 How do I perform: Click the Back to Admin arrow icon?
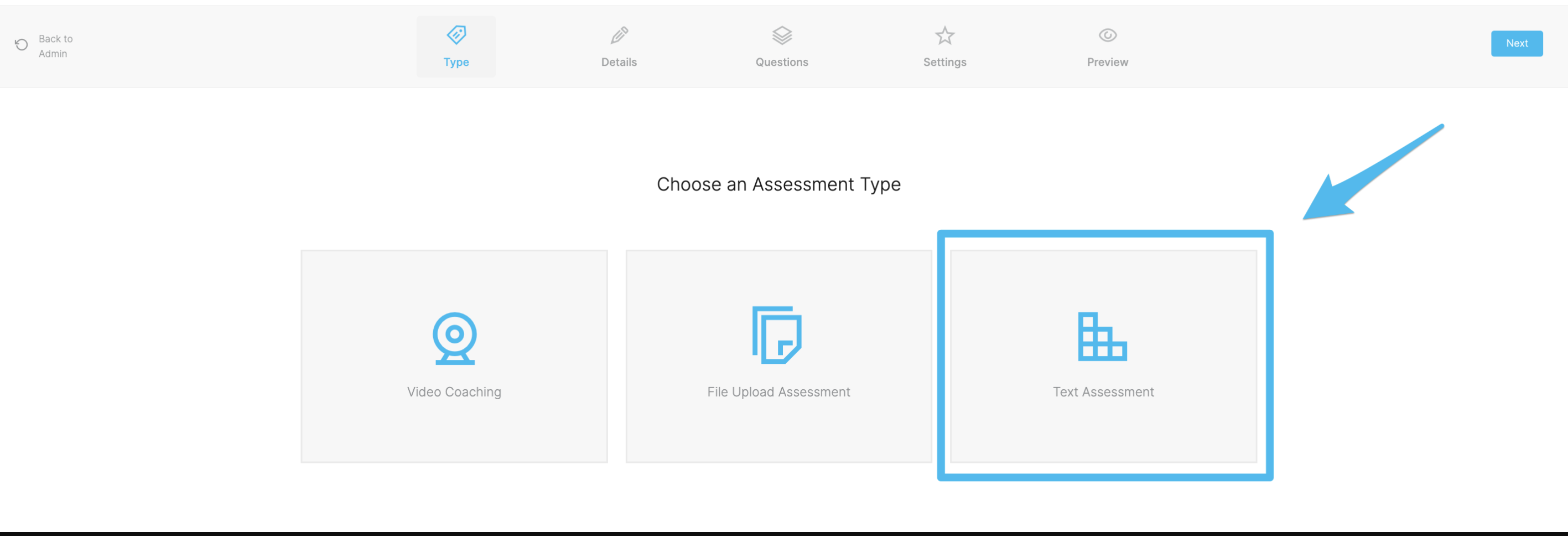(22, 44)
